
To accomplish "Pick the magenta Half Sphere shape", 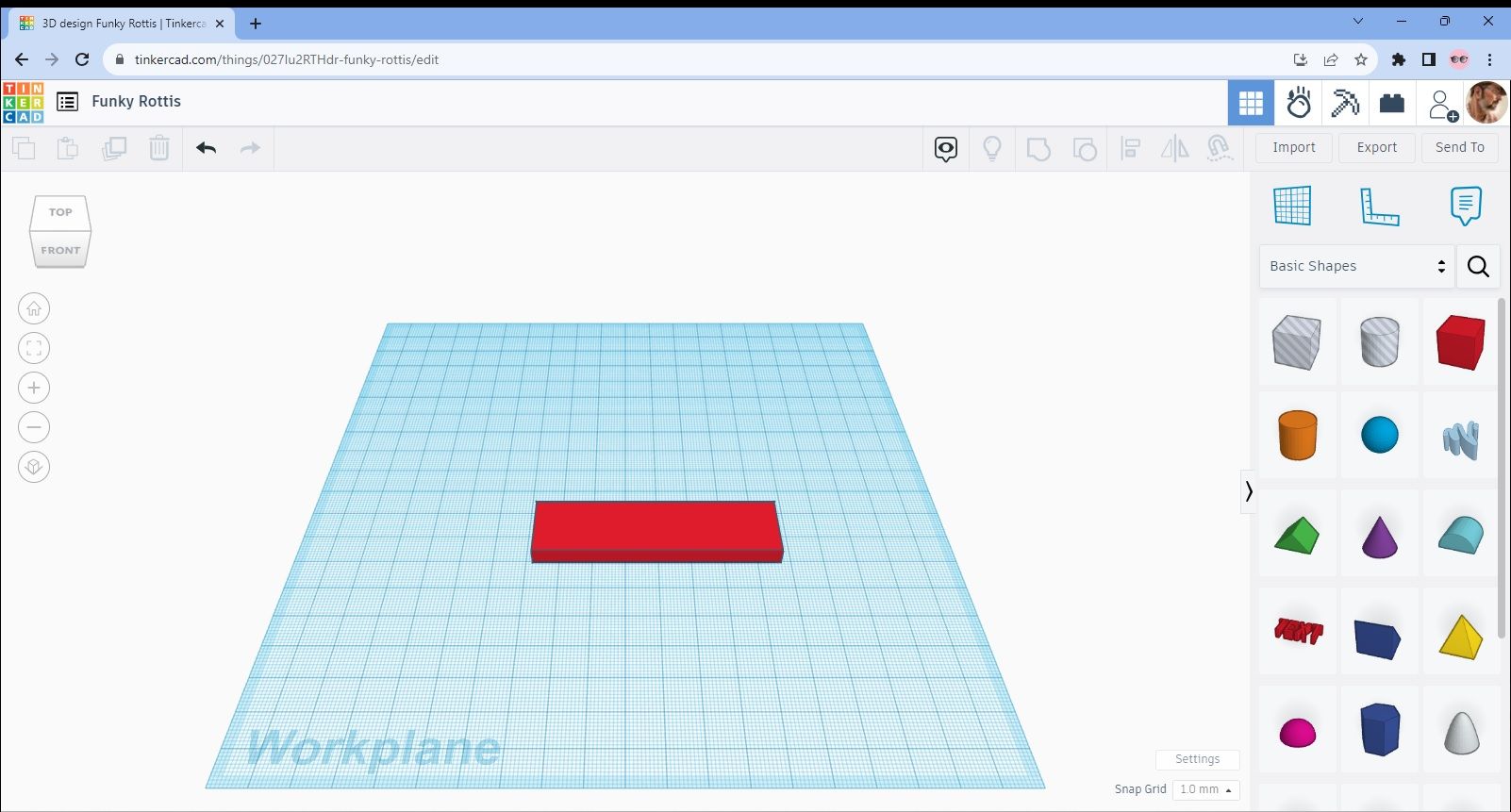I will pyautogui.click(x=1297, y=731).
